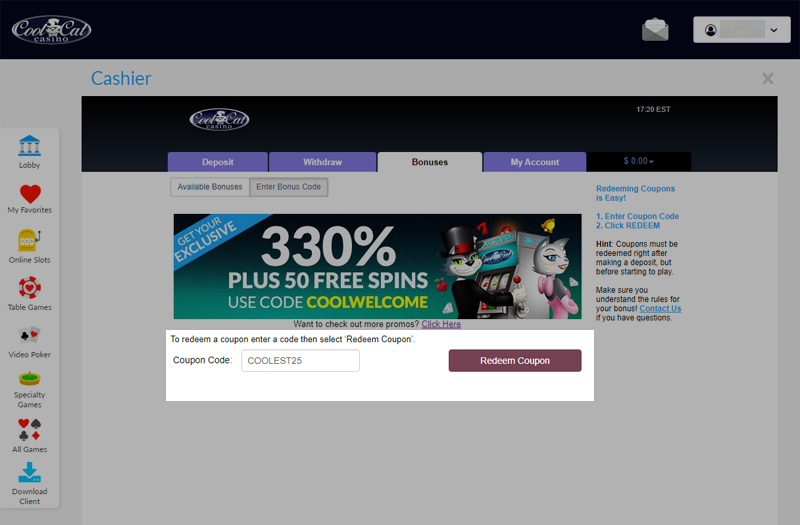Select the Available Bonuses sub-tab
This screenshot has width=800, height=525.
coord(210,187)
